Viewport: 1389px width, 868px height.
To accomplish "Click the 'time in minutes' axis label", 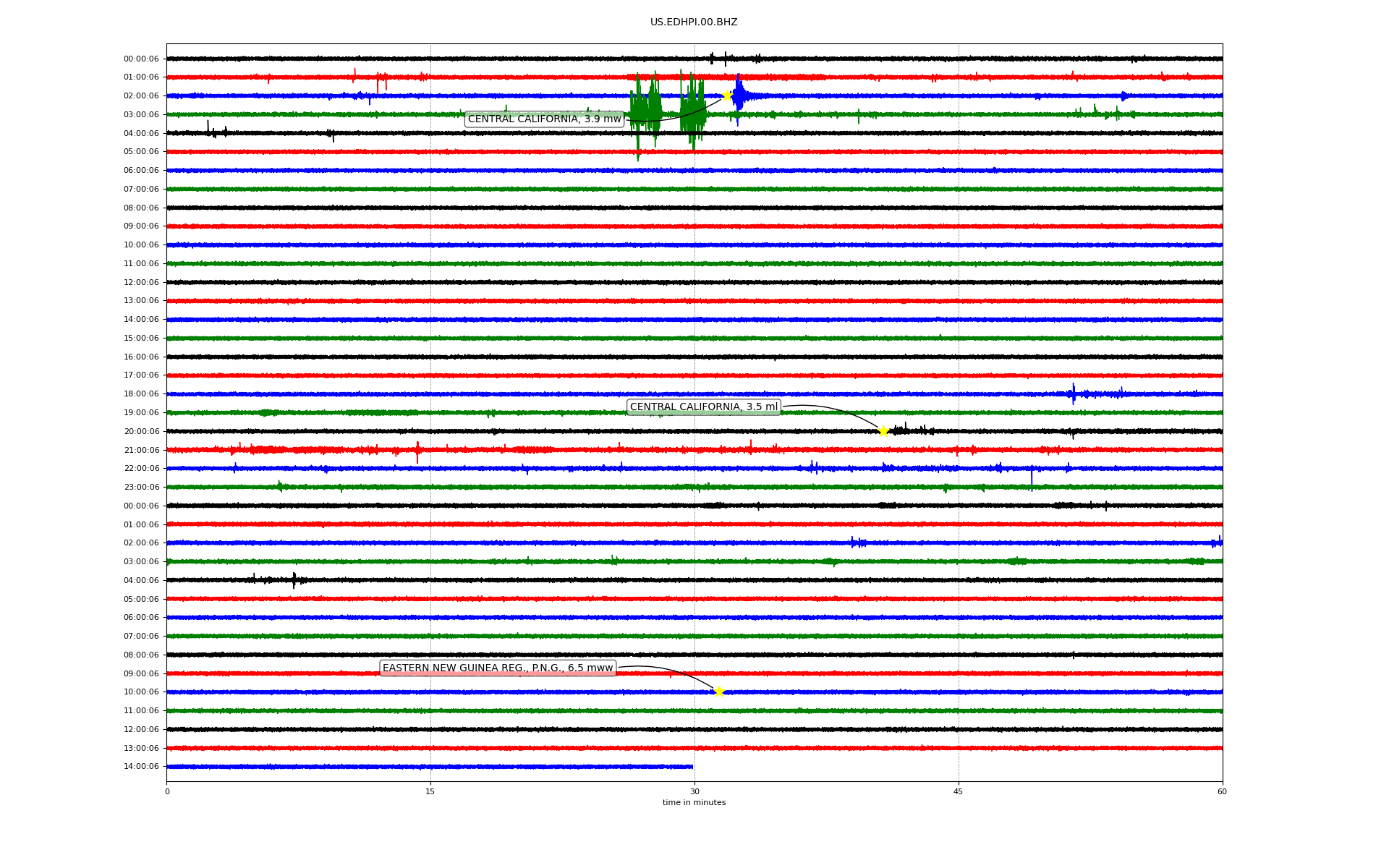I will point(694,802).
